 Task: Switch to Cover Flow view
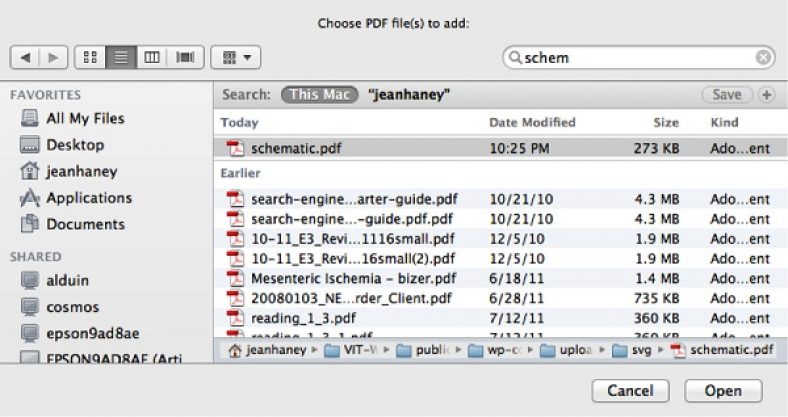(x=185, y=57)
